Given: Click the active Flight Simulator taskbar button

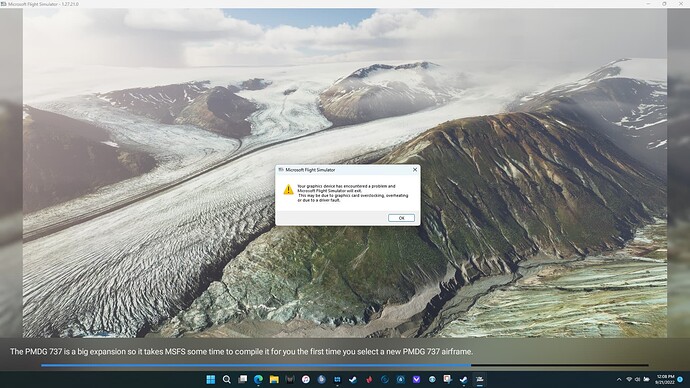Looking at the screenshot, I should click(480, 379).
